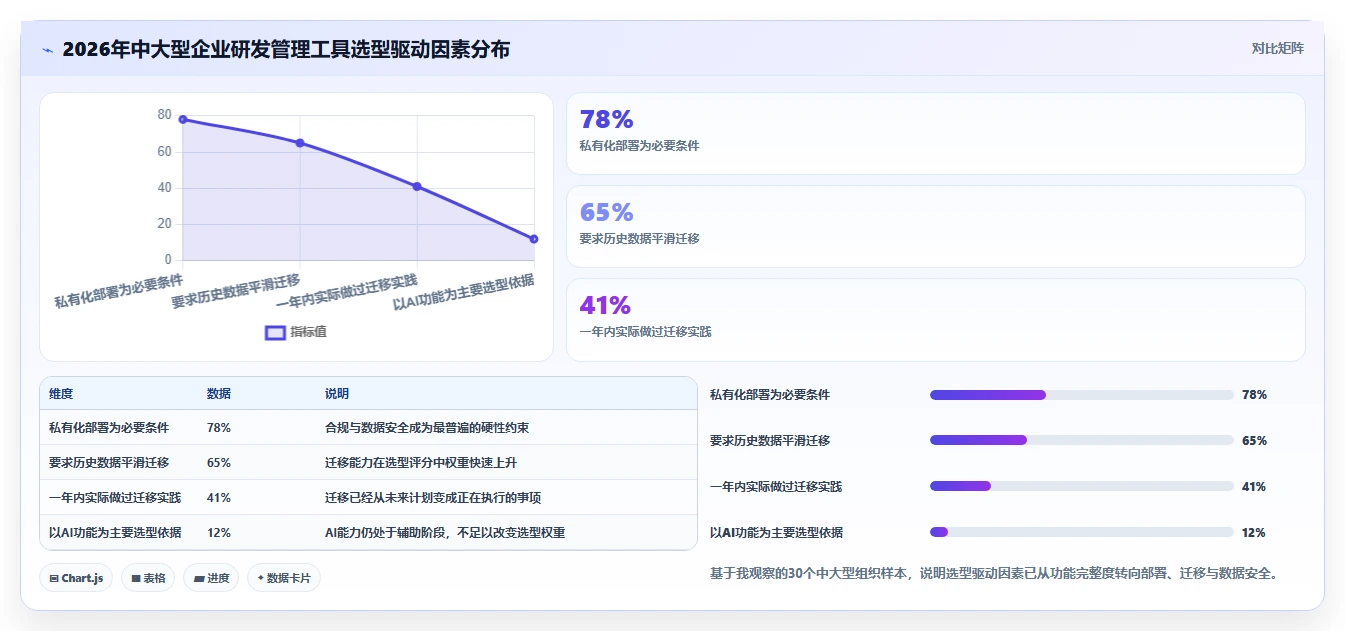Click the title icon beside 2026年中大型企业 heading
Image resolution: width=1345 pixels, height=631 pixels.
(x=47, y=49)
